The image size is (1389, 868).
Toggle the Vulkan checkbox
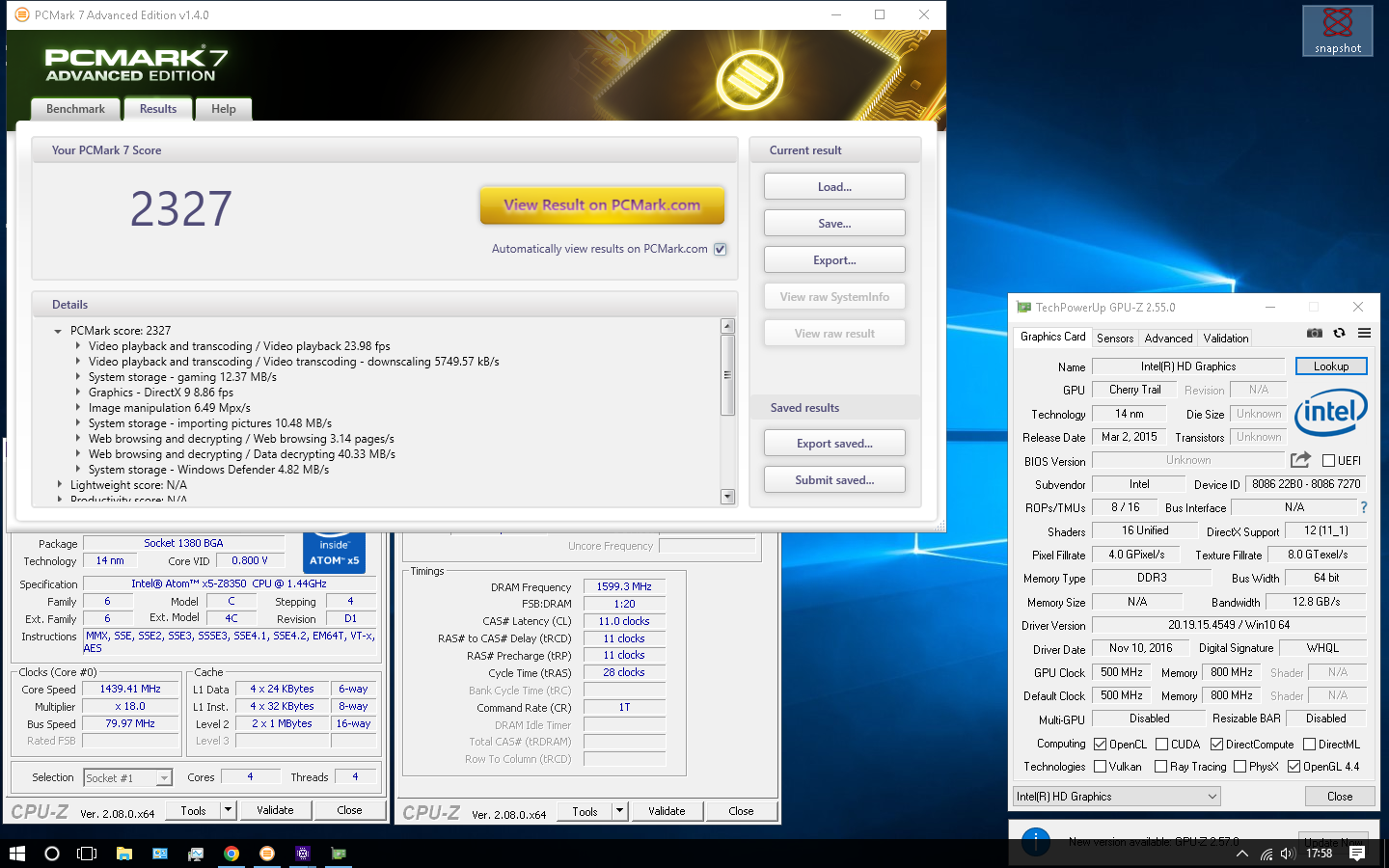(1100, 767)
